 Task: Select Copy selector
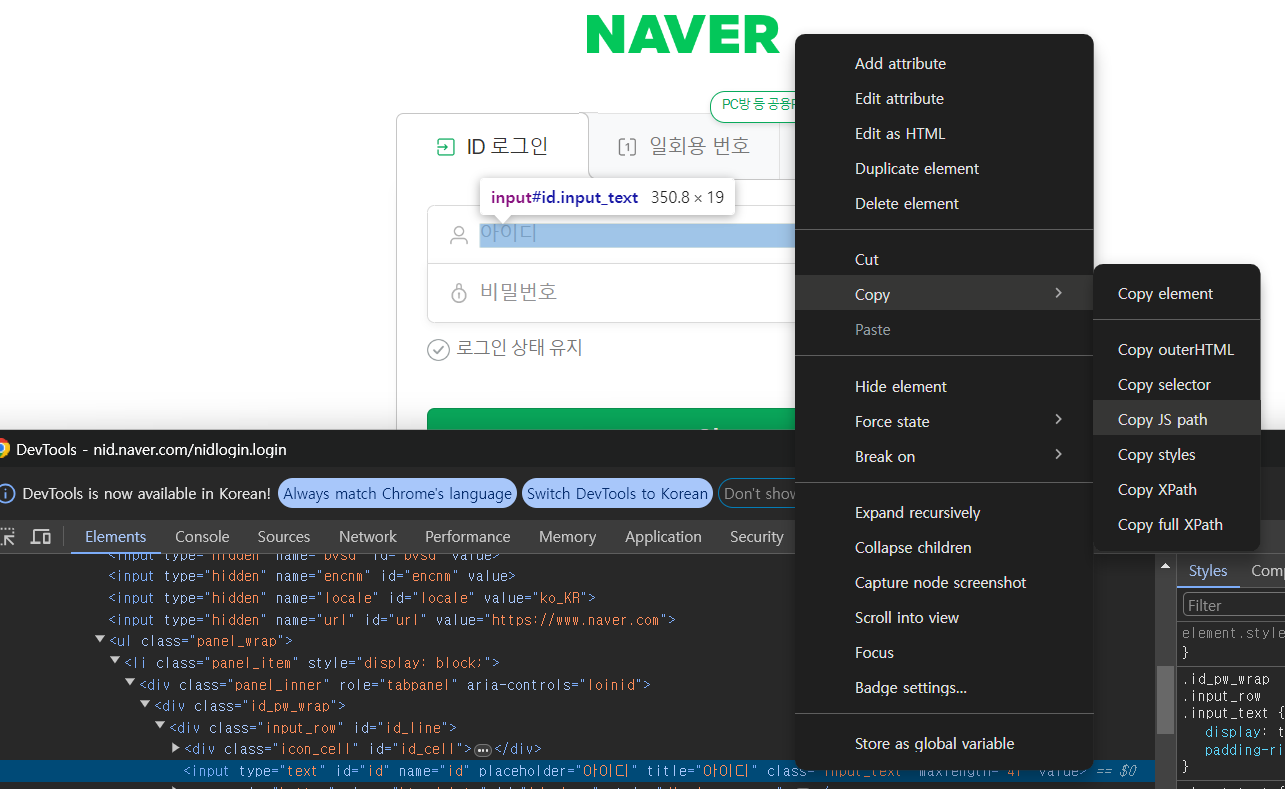coord(1176,384)
